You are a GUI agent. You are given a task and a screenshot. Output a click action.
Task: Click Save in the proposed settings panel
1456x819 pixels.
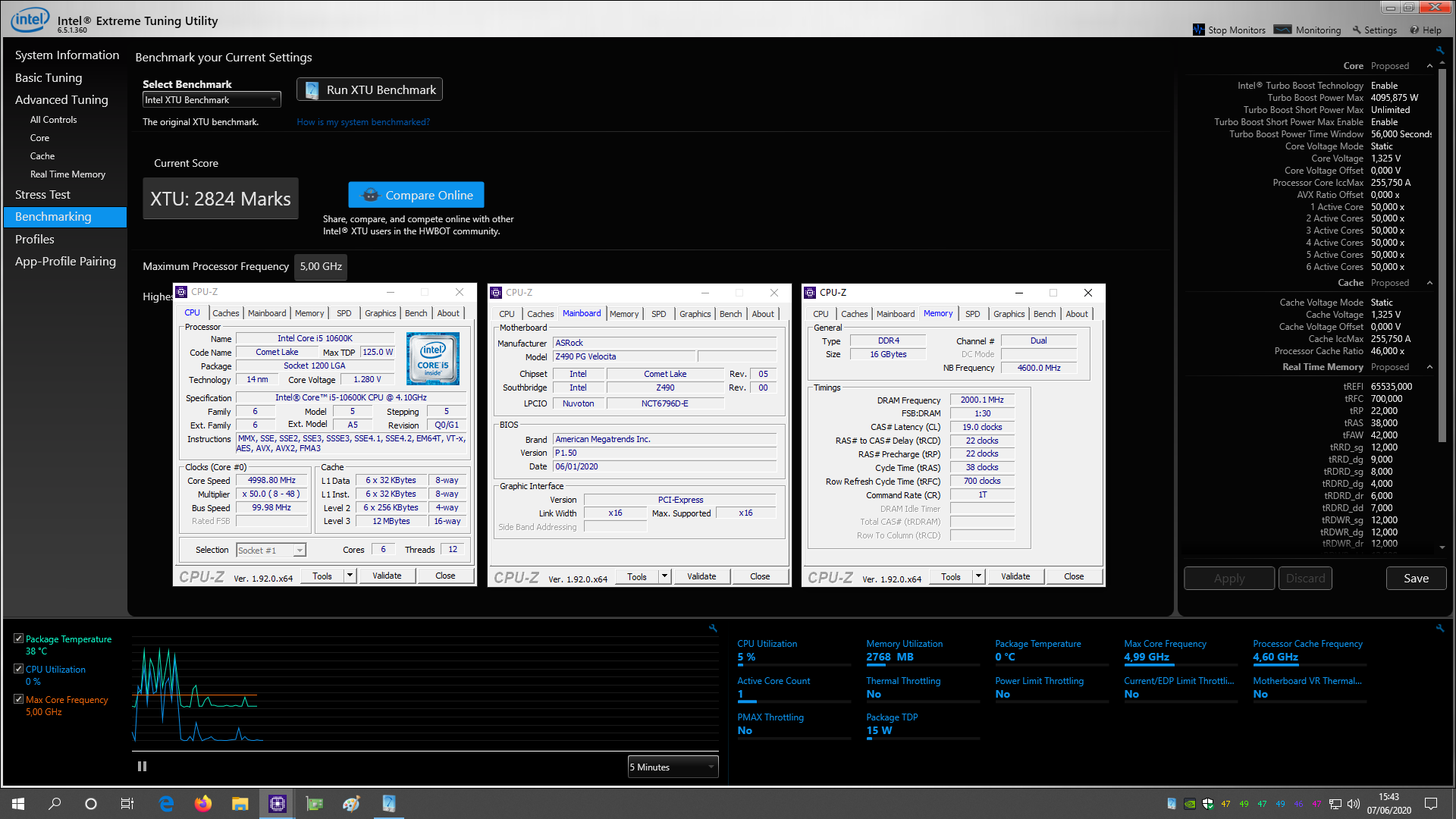click(1416, 579)
